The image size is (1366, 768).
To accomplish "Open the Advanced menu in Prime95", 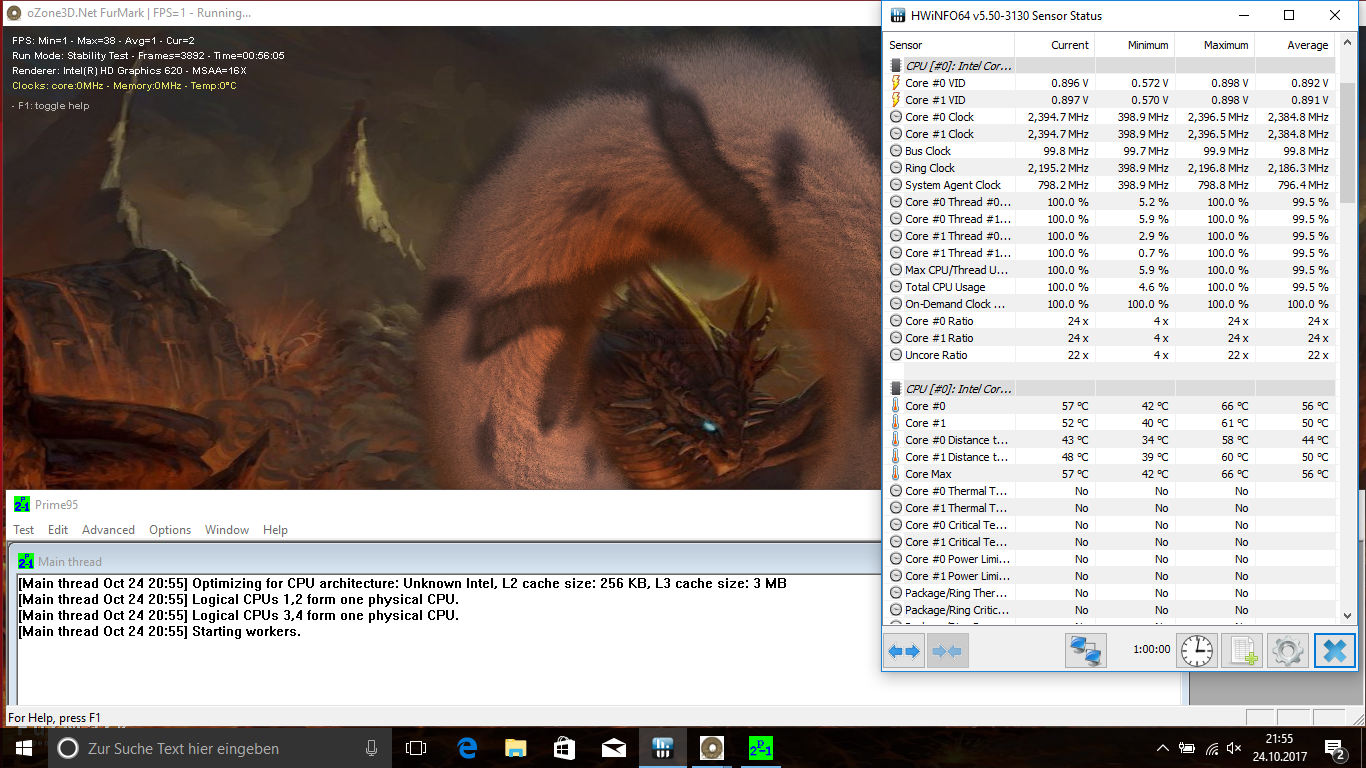I will (x=108, y=530).
